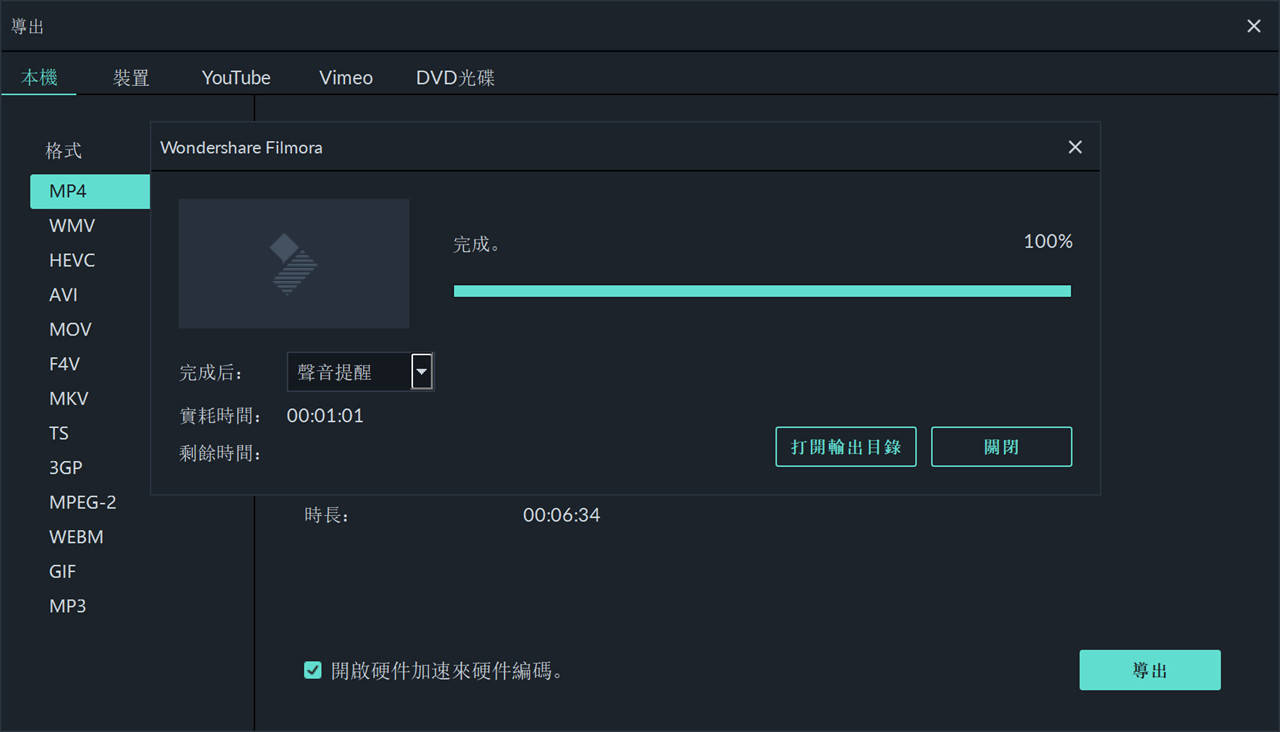Open the YouTube export tab
This screenshot has width=1280, height=732.
click(236, 77)
